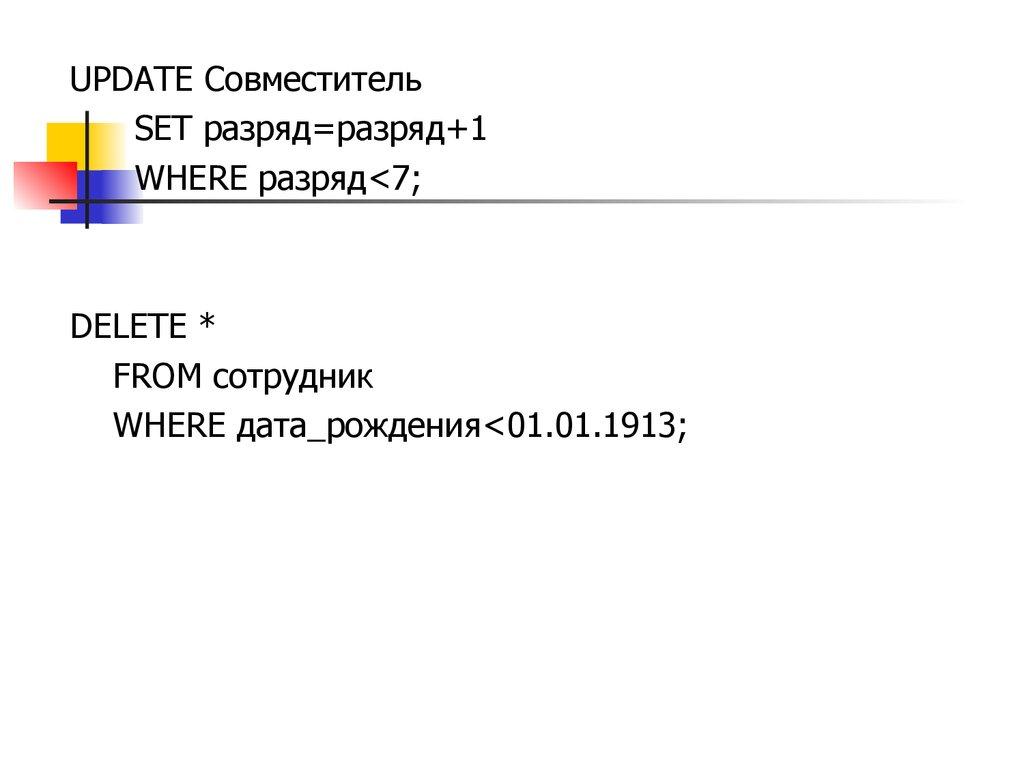The image size is (1024, 768).
Task: Click the semicolon ending the DELETE query
Action: point(682,429)
